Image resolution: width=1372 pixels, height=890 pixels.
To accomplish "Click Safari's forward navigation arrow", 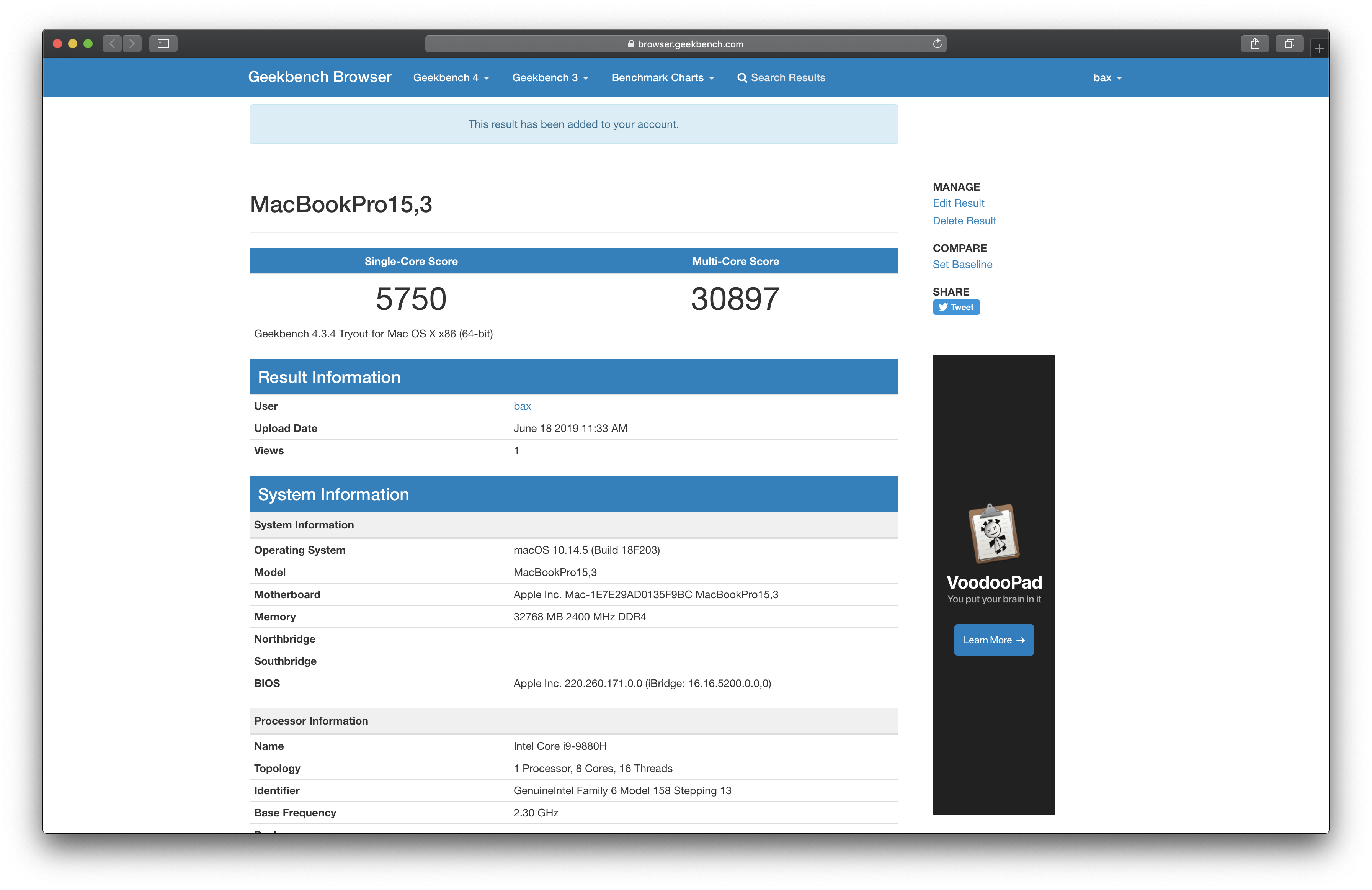I will pyautogui.click(x=132, y=44).
